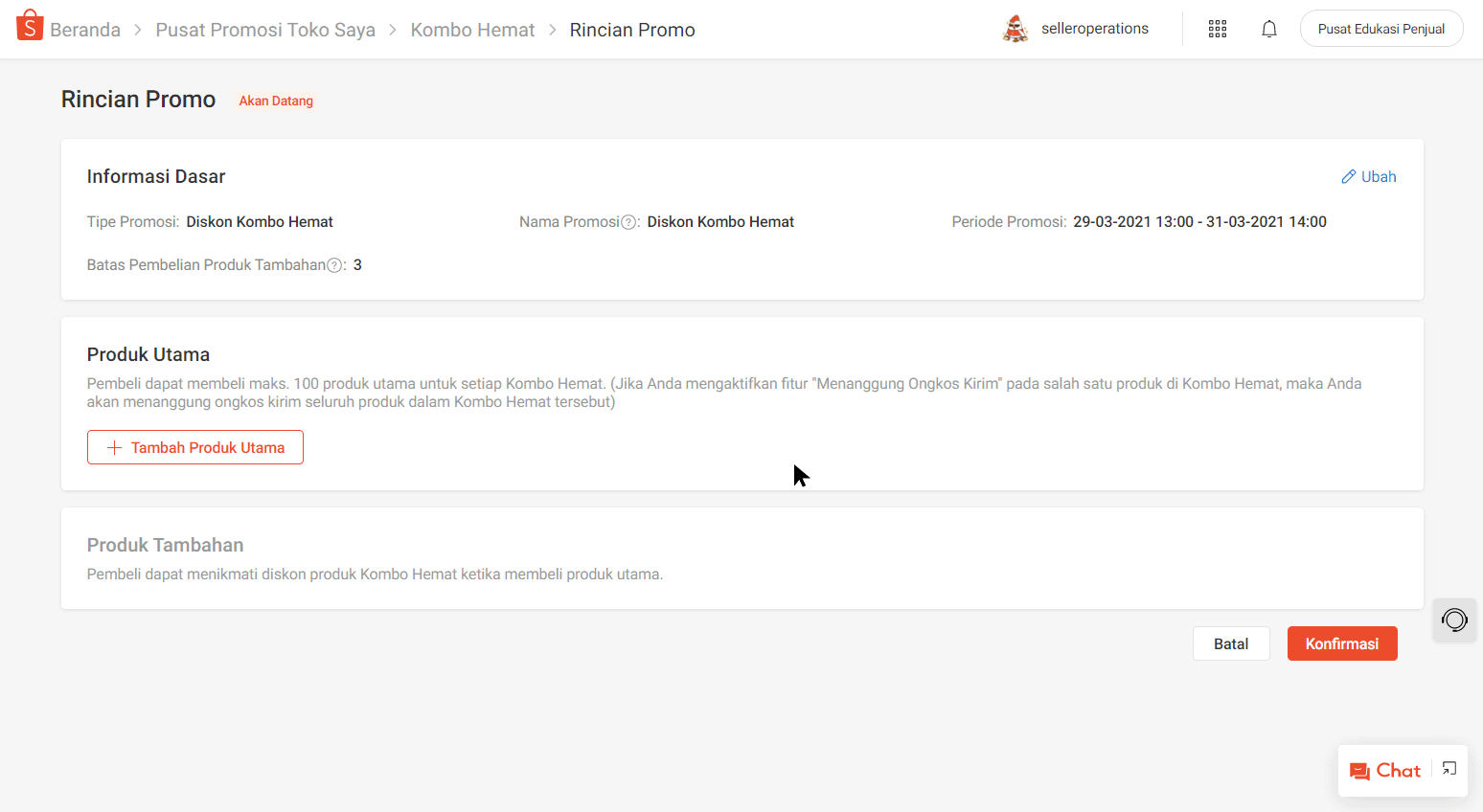The width and height of the screenshot is (1483, 812).
Task: Click the customer support headset icon
Action: [1454, 620]
